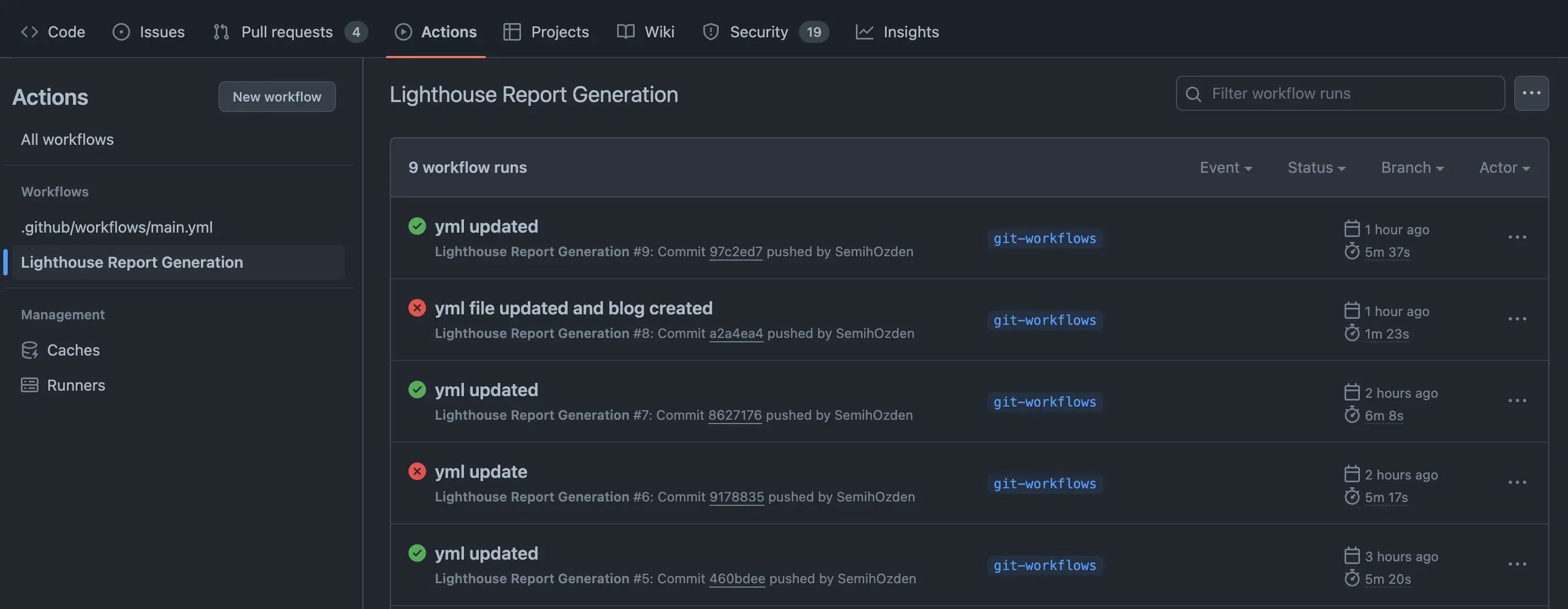Click the Issues tab icon
The height and width of the screenshot is (609, 1568).
click(113, 26)
